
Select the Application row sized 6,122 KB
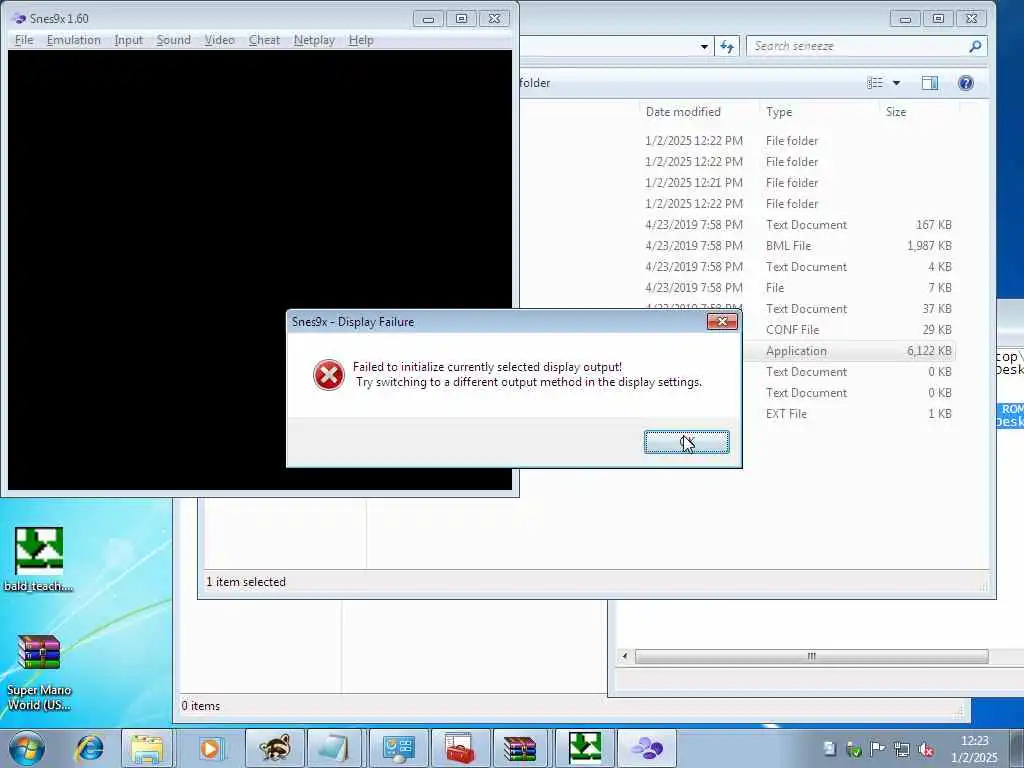coord(849,351)
